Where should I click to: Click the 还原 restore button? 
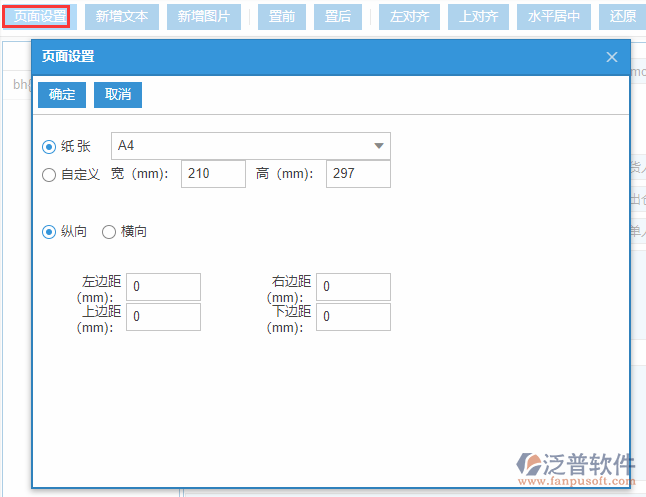pos(622,16)
